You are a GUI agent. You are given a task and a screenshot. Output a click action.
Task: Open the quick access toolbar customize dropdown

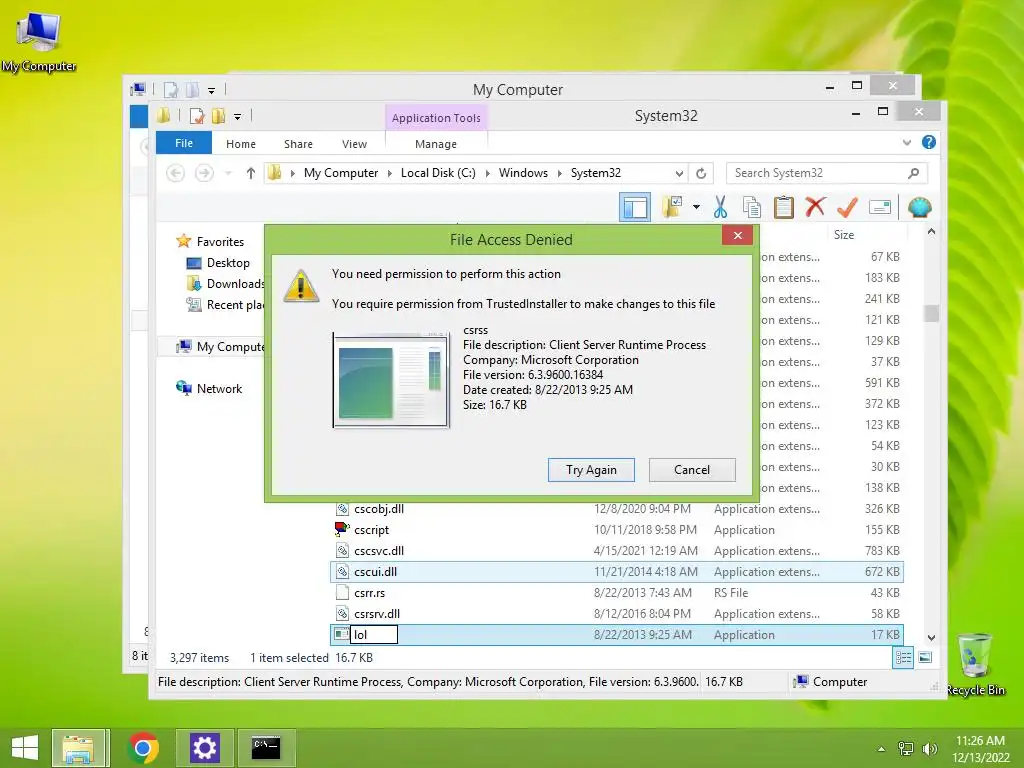(237, 117)
